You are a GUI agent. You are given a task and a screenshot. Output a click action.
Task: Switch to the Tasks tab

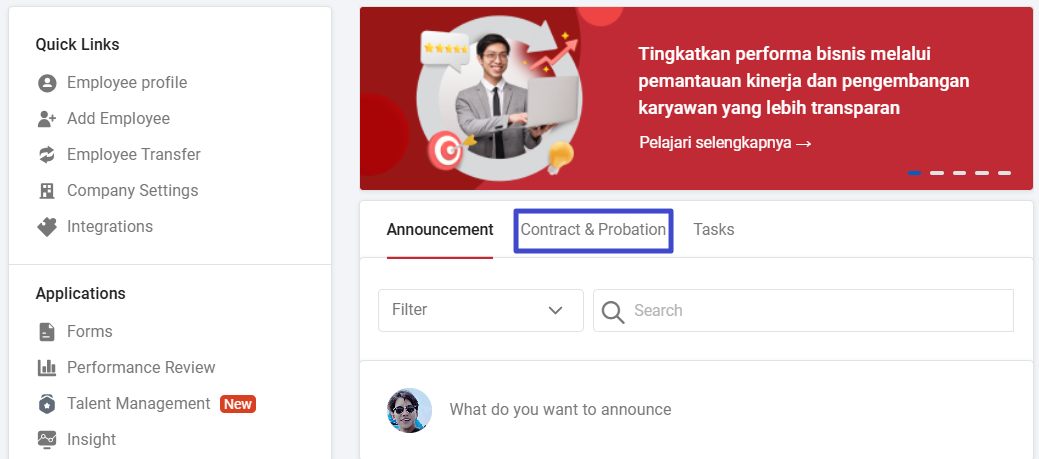(714, 230)
